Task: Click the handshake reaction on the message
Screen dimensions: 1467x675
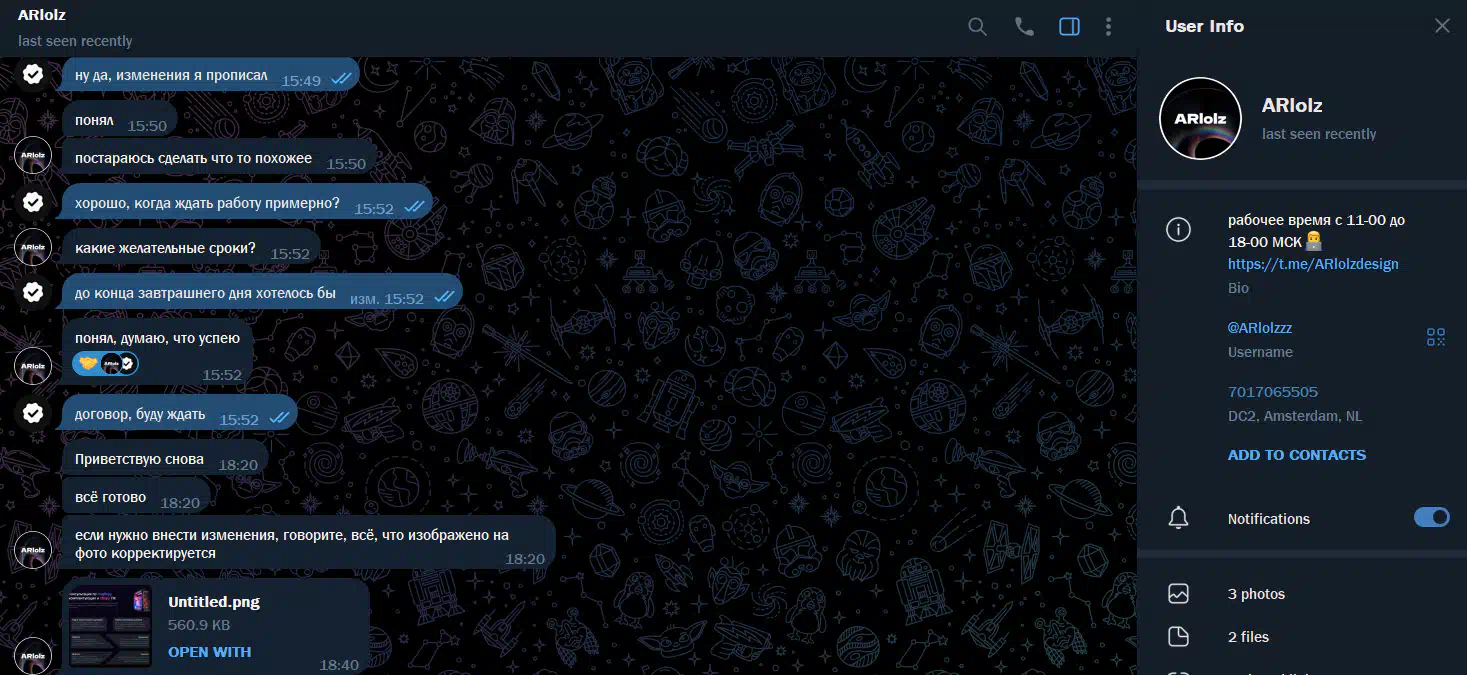Action: click(x=88, y=363)
